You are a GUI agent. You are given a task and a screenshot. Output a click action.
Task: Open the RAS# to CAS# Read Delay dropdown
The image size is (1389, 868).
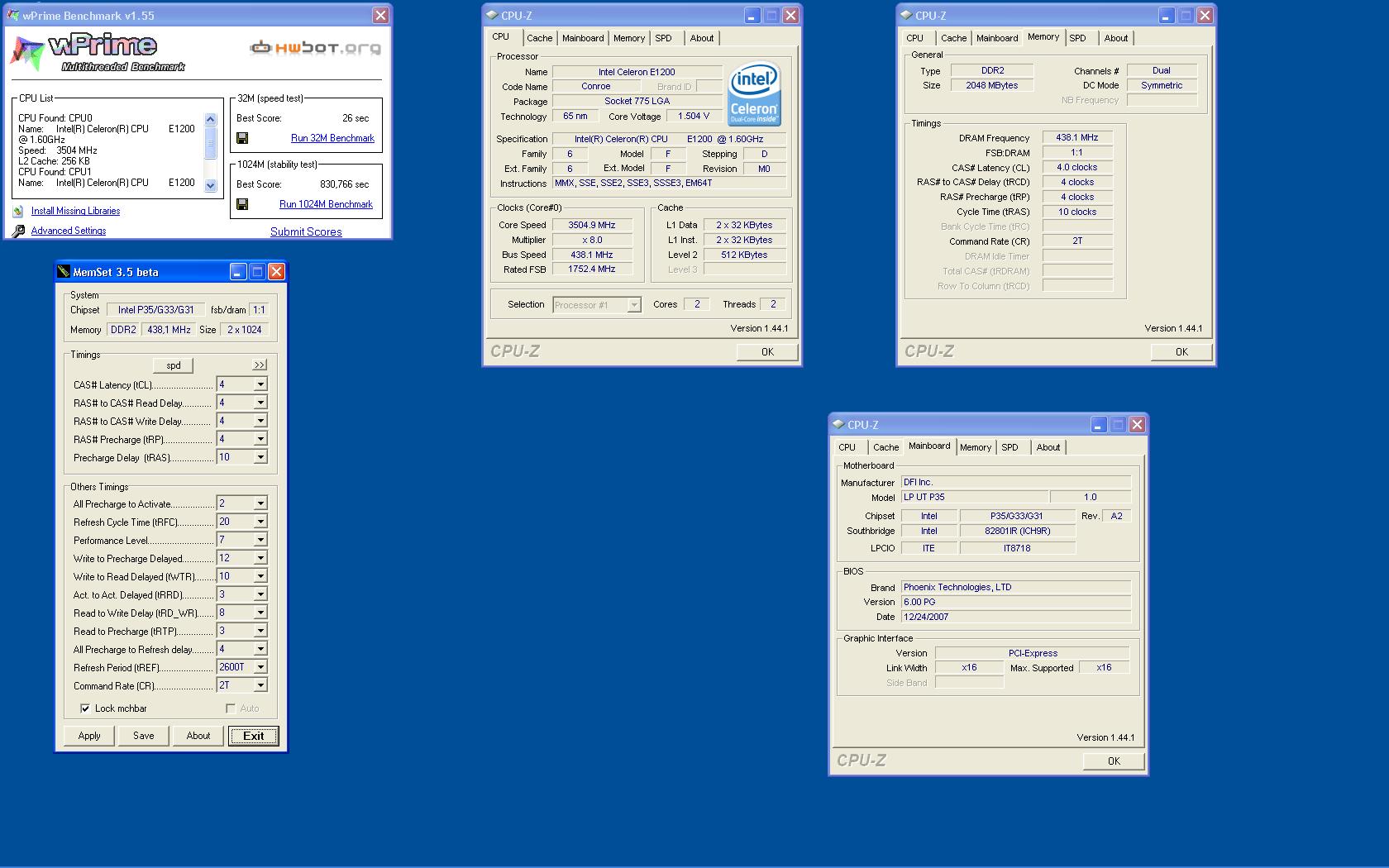(x=260, y=403)
